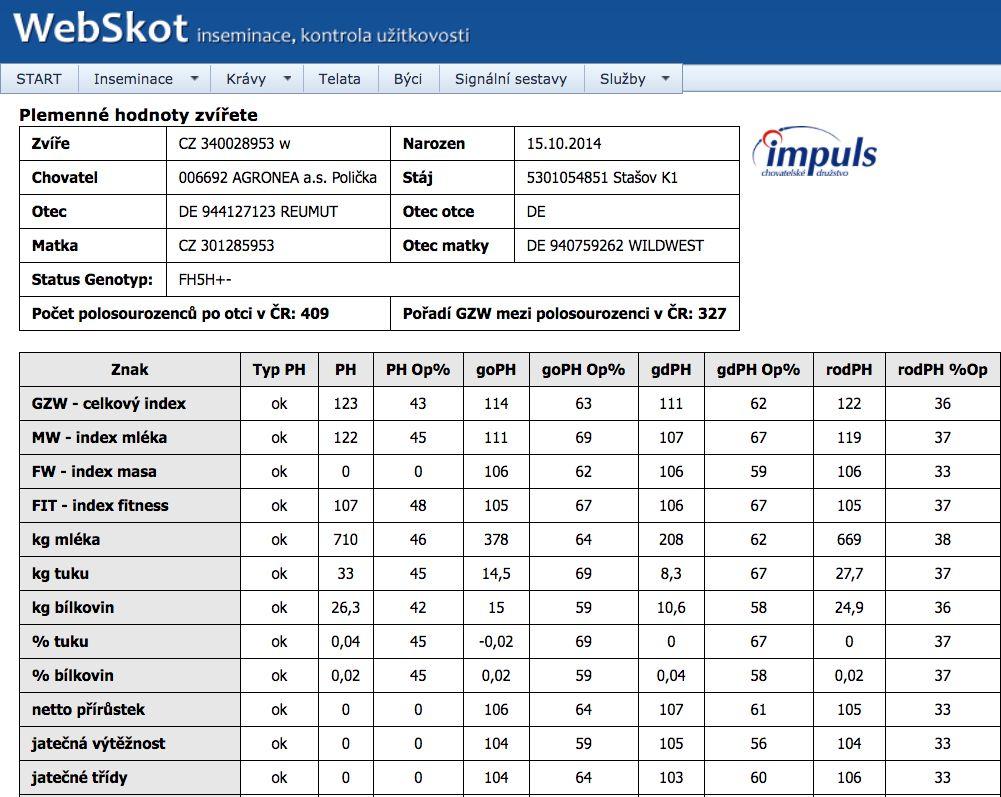Select birth date 15.10.2014
Viewport: 1001px width, 797px height.
coord(564,144)
